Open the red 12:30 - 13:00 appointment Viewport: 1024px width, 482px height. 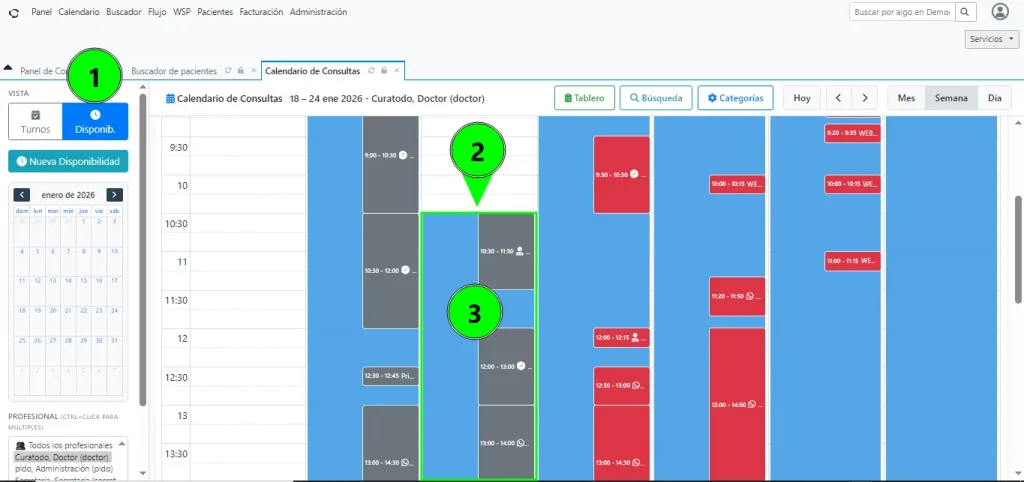click(x=621, y=385)
